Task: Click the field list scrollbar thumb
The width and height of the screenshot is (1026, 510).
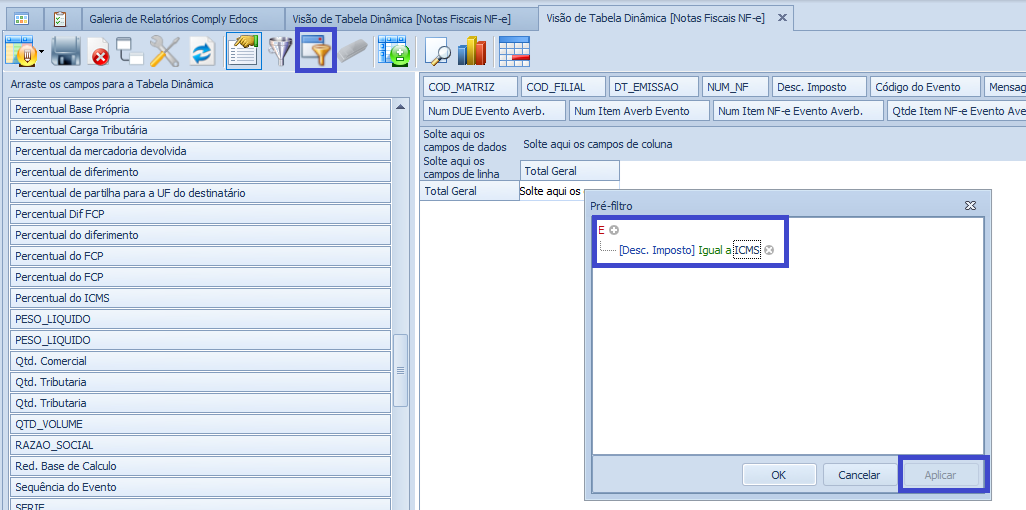Action: click(400, 370)
